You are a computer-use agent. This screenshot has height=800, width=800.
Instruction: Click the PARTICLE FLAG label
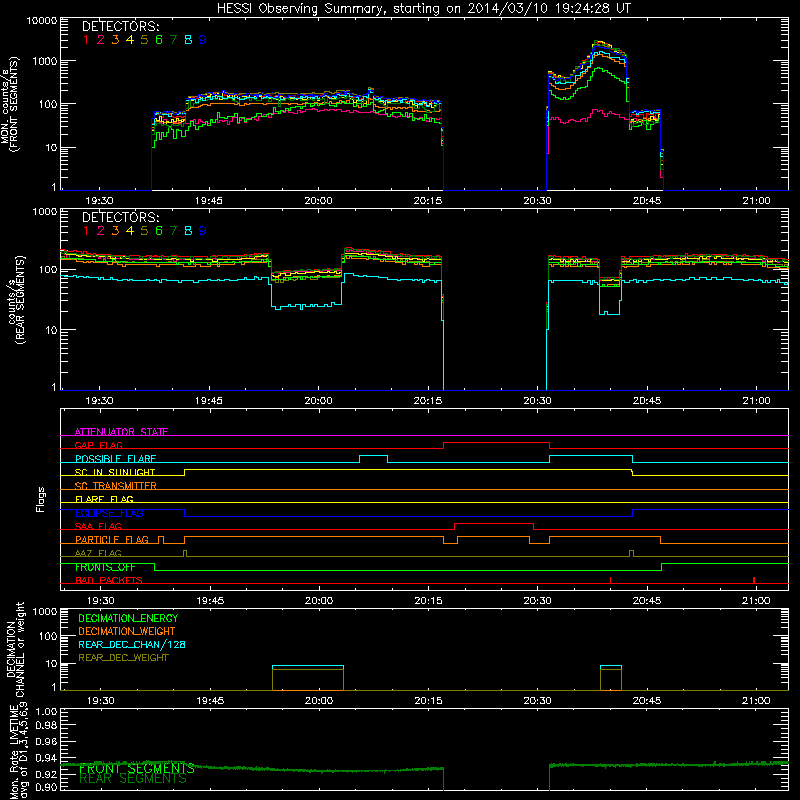[112, 540]
